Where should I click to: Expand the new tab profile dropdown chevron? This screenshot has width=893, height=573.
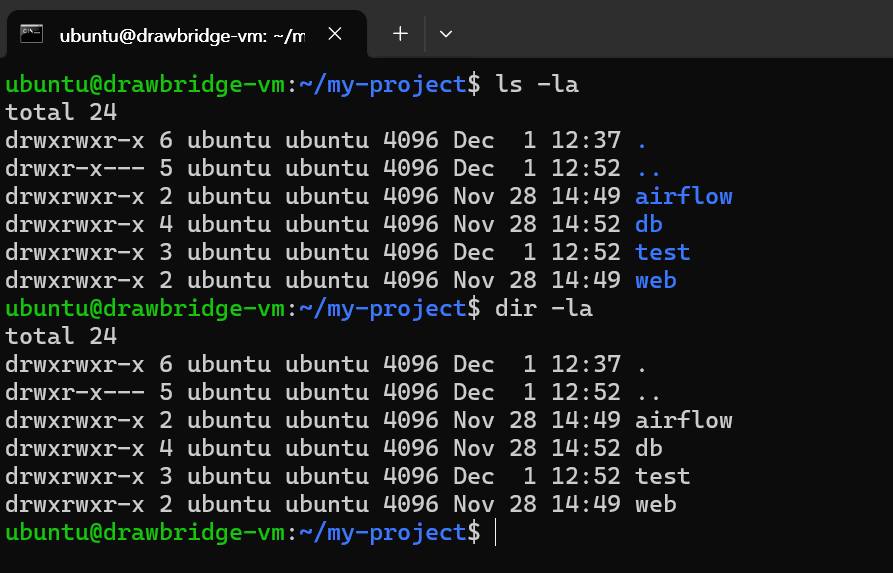pyautogui.click(x=446, y=34)
